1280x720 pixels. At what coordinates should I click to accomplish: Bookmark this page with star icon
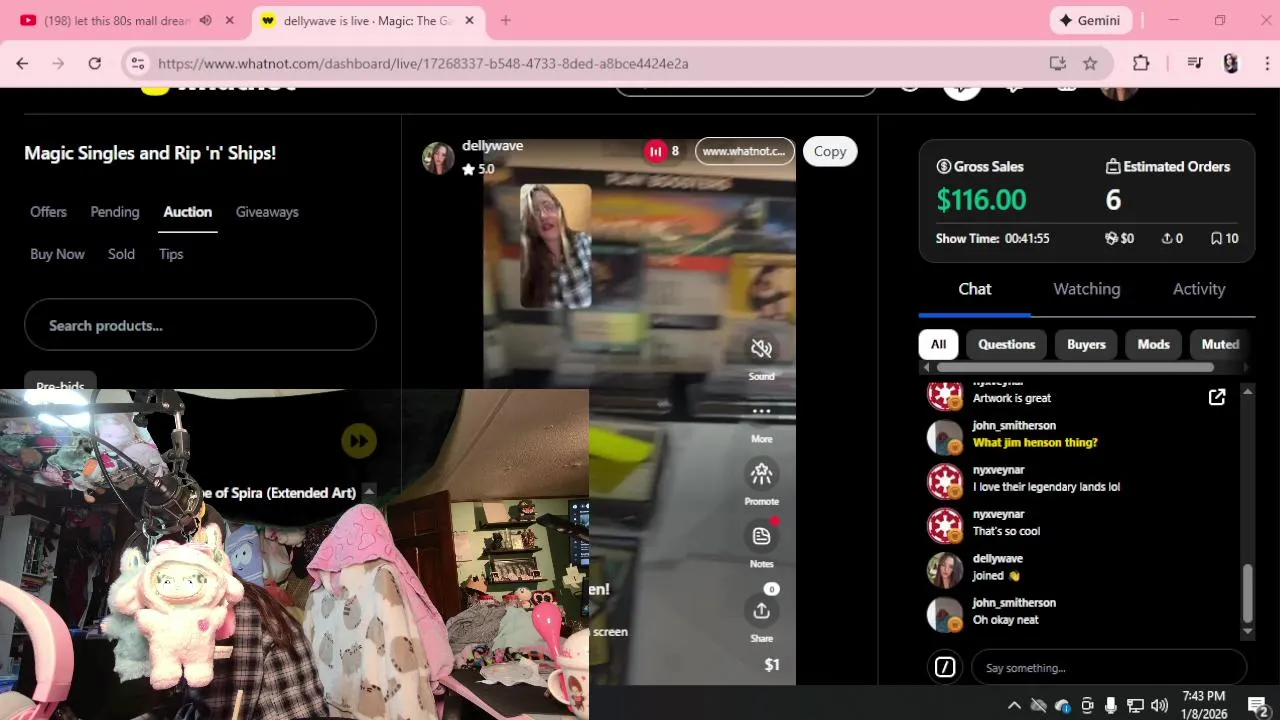1090,63
